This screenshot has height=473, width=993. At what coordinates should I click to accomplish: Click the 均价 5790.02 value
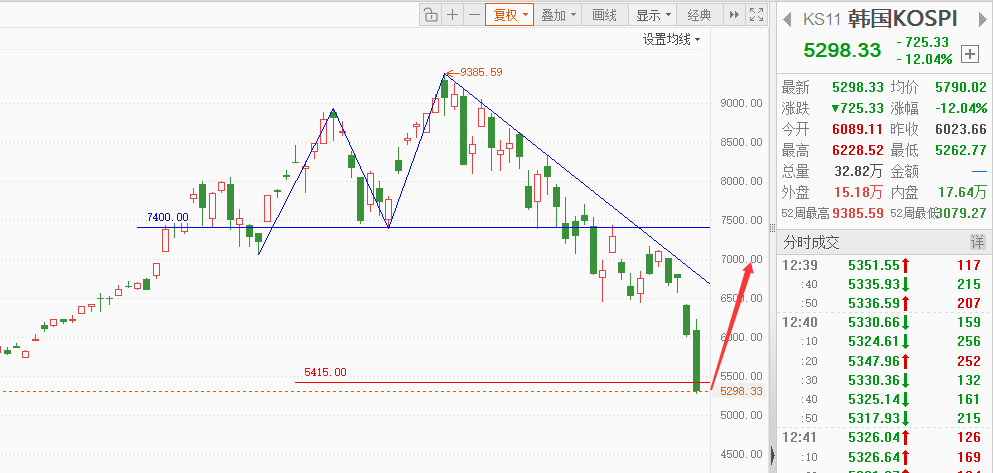coord(961,87)
